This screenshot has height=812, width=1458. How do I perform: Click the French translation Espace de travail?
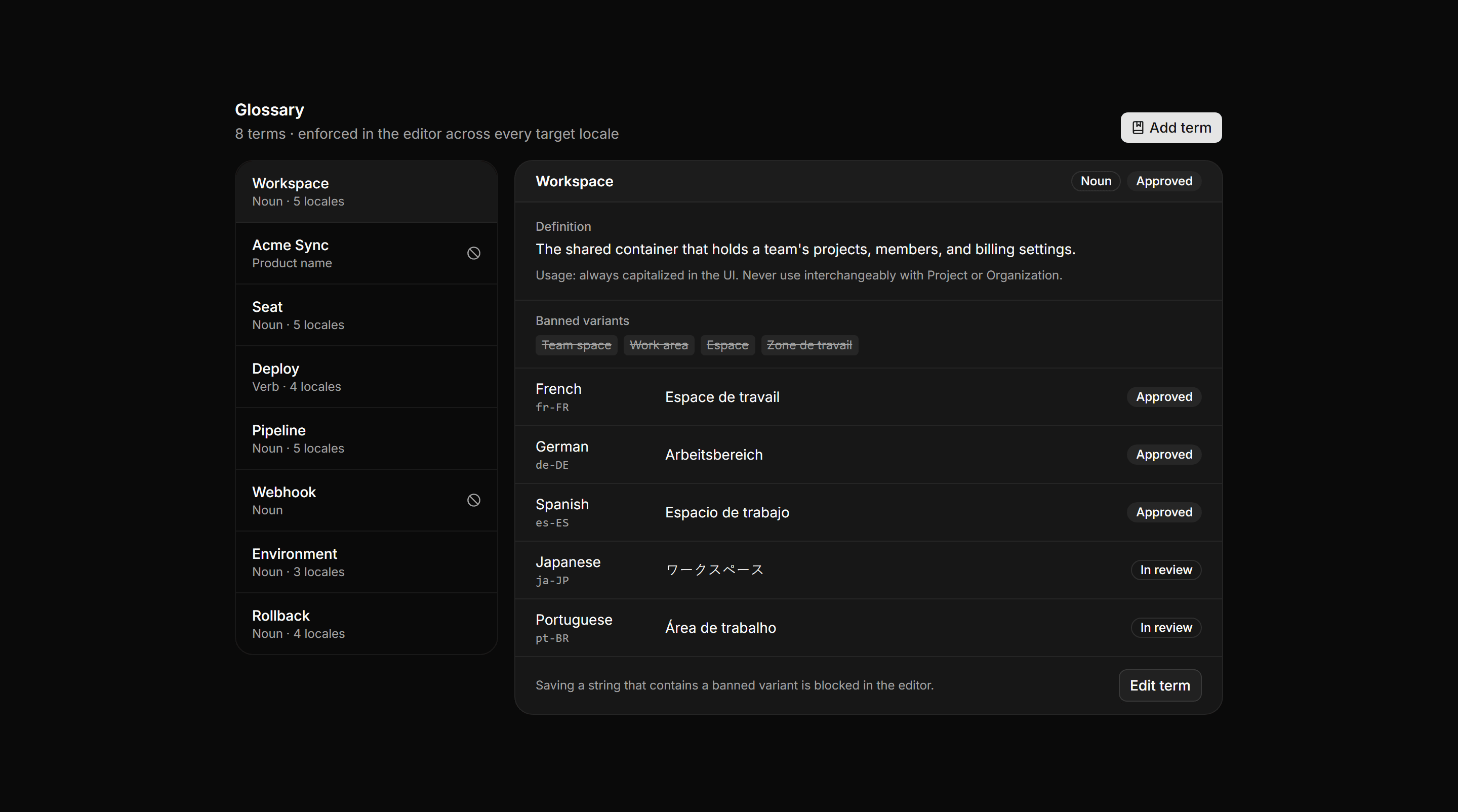coord(722,397)
